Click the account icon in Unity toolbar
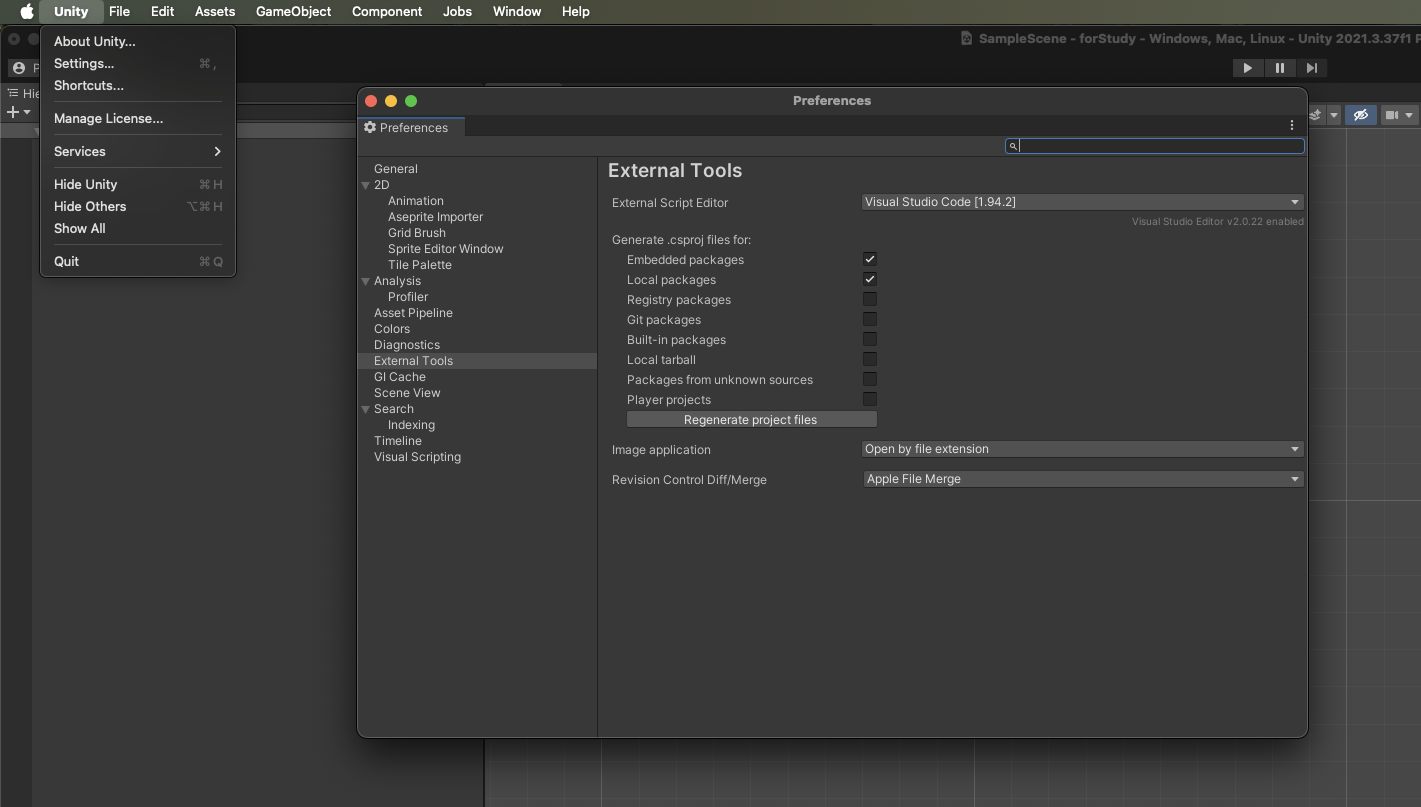The width and height of the screenshot is (1421, 807). (18, 68)
